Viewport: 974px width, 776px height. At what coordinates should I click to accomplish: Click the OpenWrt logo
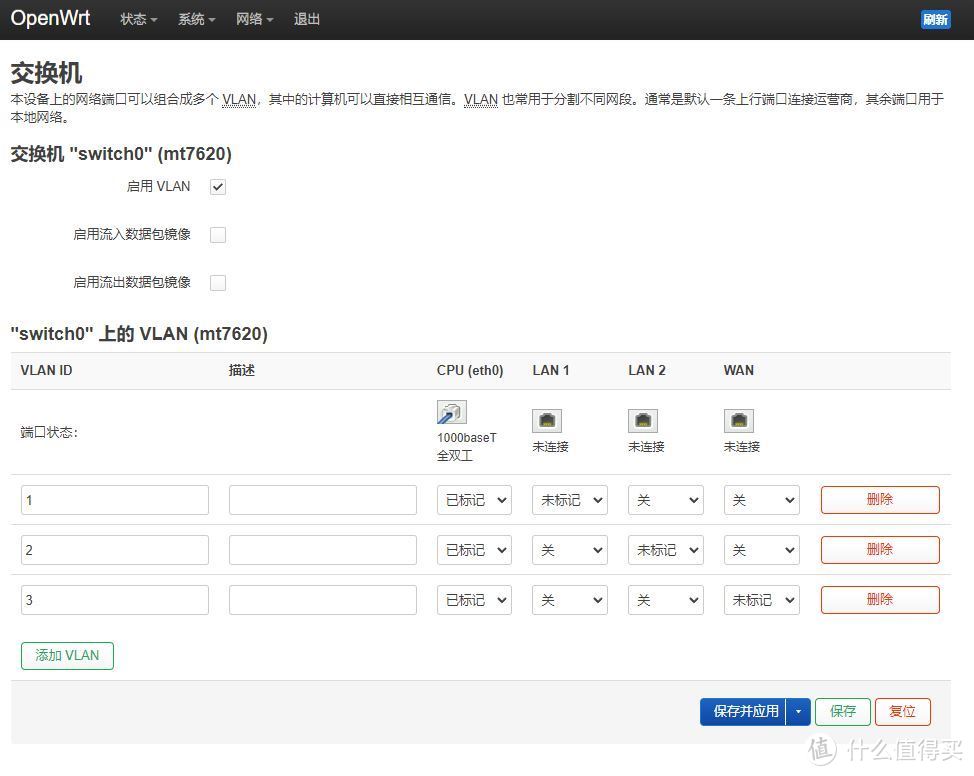coord(50,18)
